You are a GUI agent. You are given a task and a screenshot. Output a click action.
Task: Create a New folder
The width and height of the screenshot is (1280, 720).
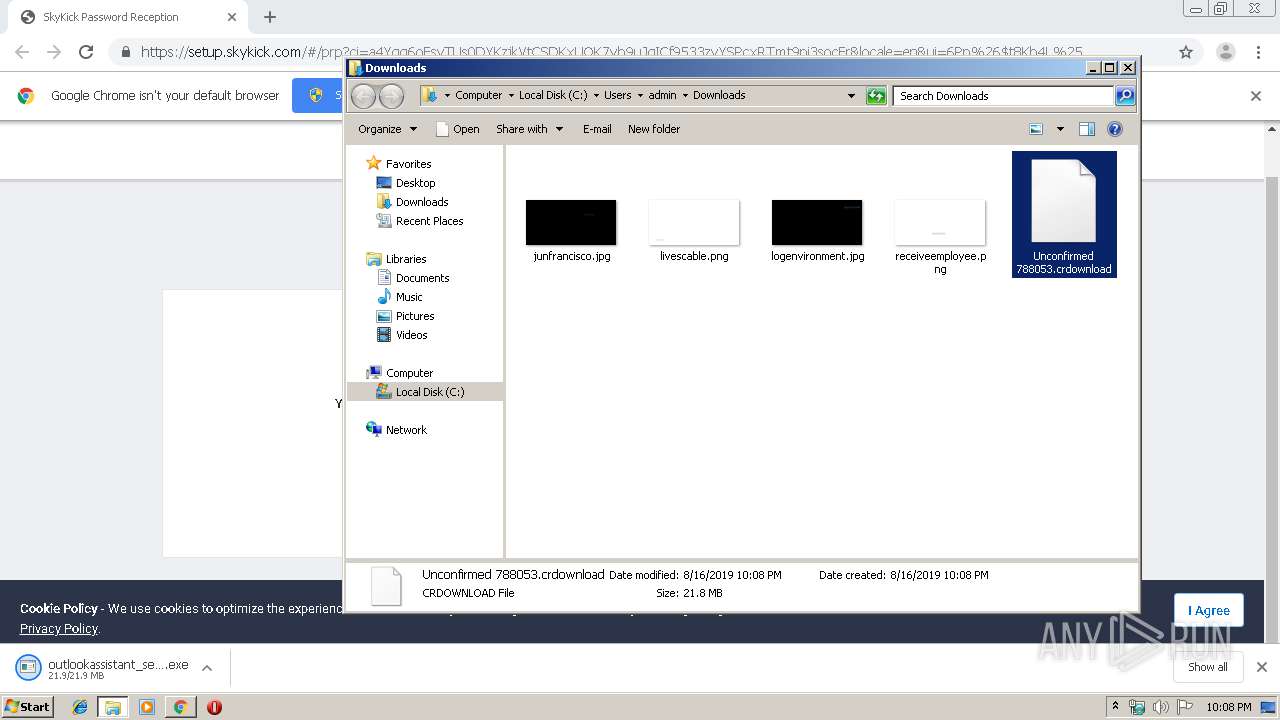click(654, 129)
